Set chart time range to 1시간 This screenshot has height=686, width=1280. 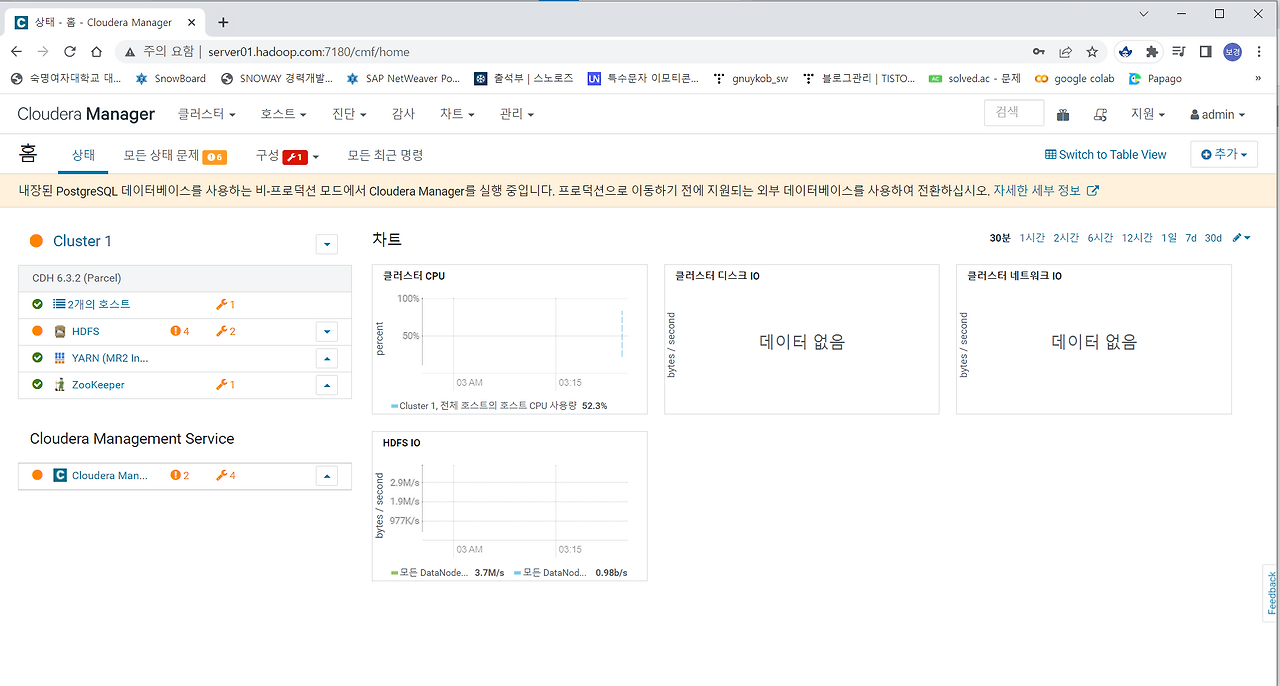[1032, 238]
